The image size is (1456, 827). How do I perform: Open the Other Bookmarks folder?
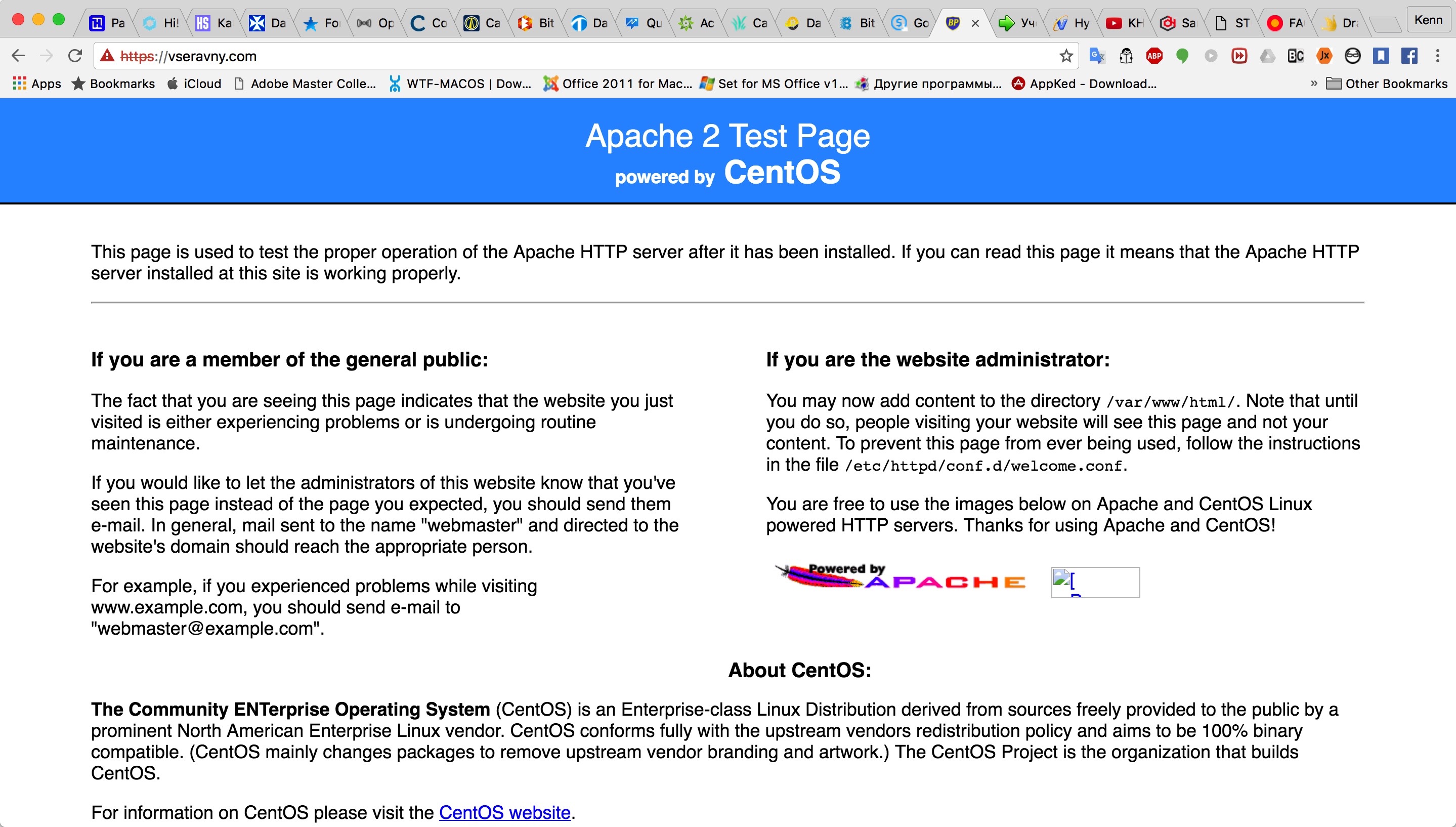[1387, 84]
